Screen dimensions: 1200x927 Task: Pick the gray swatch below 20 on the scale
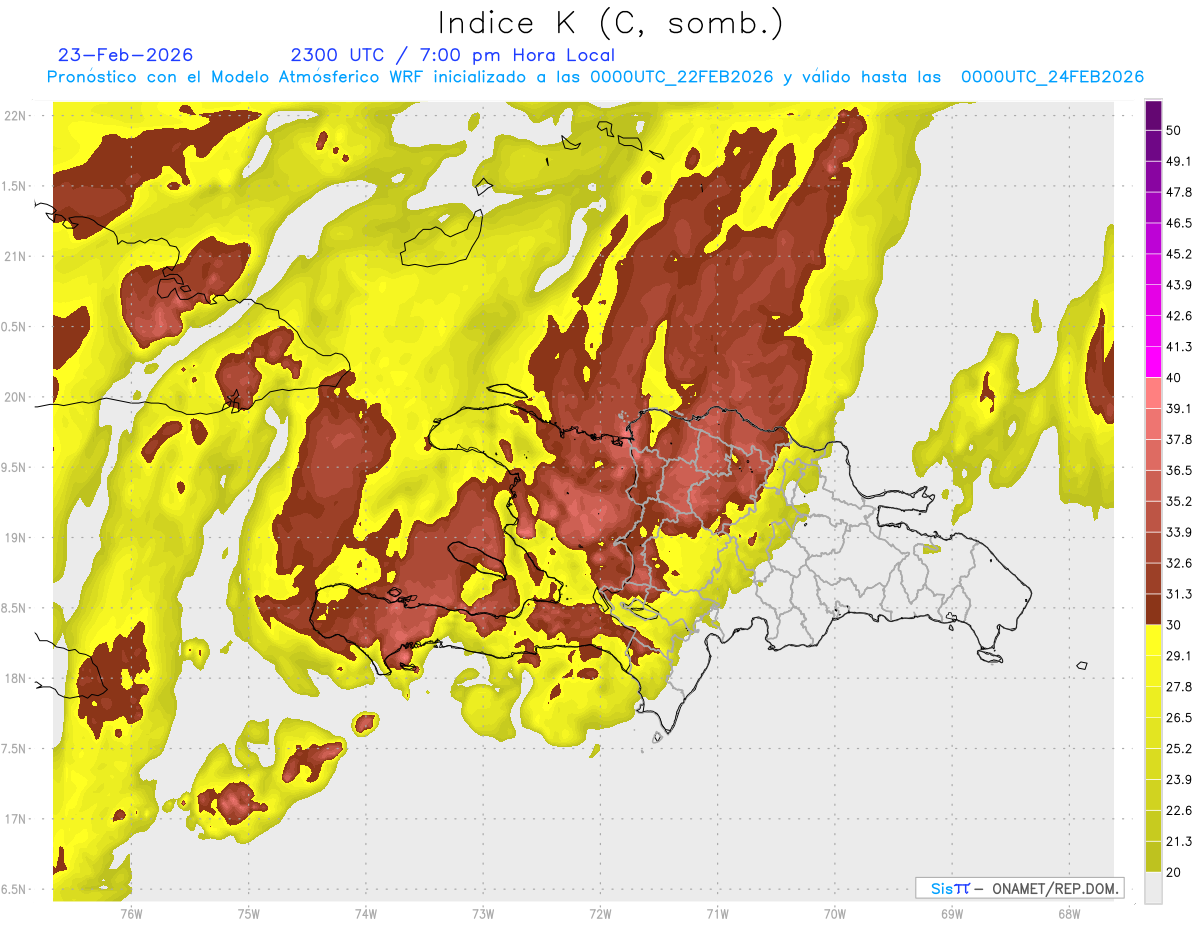(x=1153, y=888)
